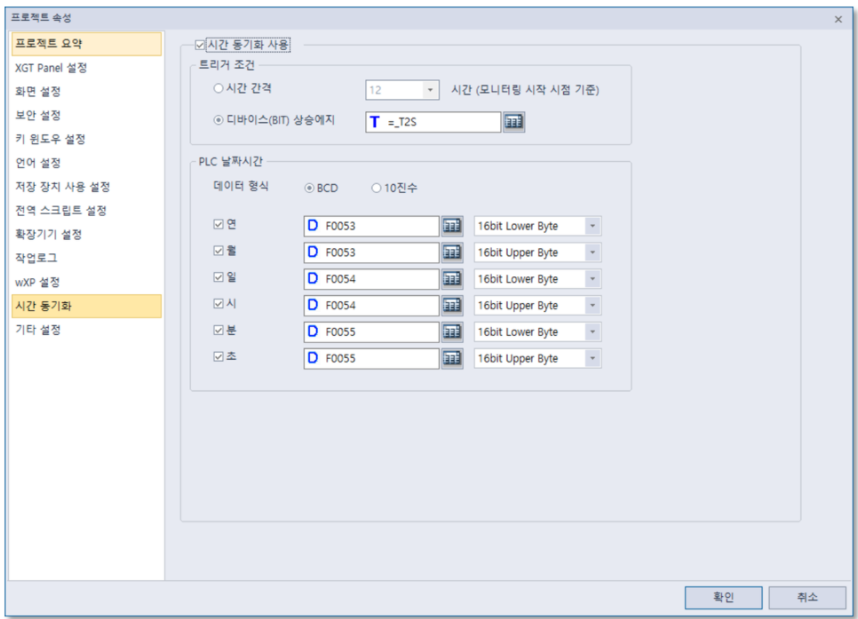Confirm settings with the 확인 button
This screenshot has height=619, width=858.
coord(723,597)
